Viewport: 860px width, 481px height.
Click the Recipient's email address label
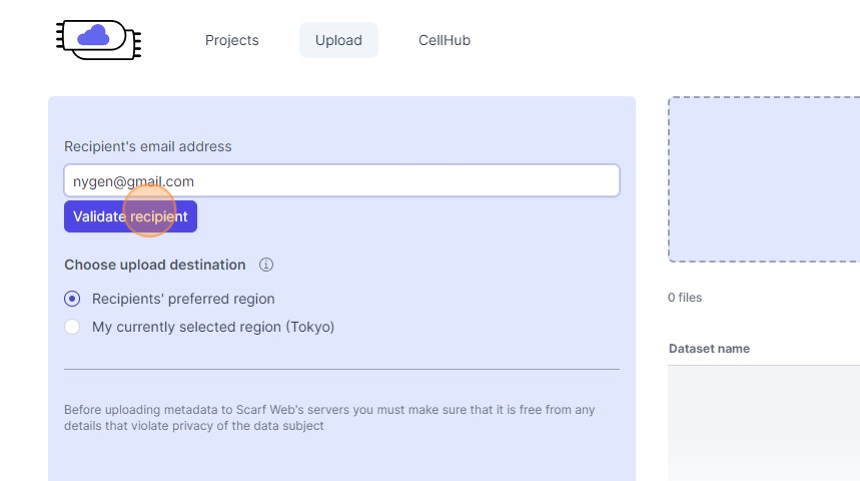[148, 147]
